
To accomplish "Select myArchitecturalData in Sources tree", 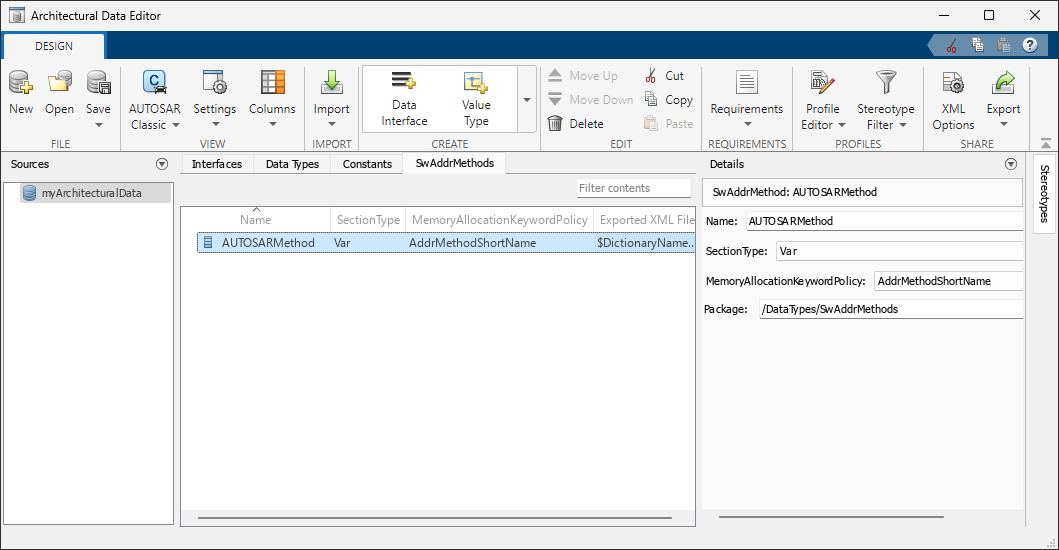I will click(90, 193).
